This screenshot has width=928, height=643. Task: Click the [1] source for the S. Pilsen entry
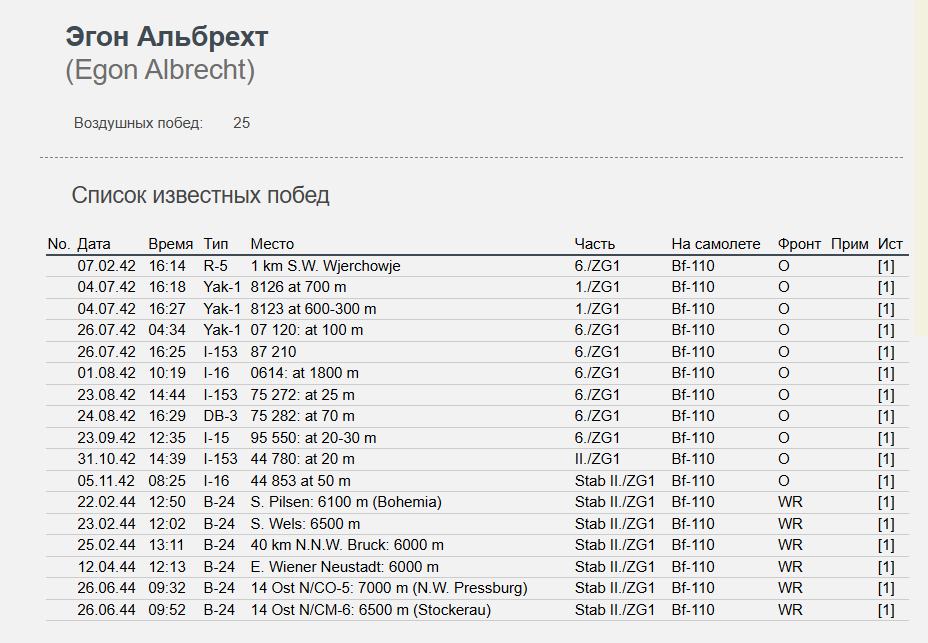[x=886, y=502]
